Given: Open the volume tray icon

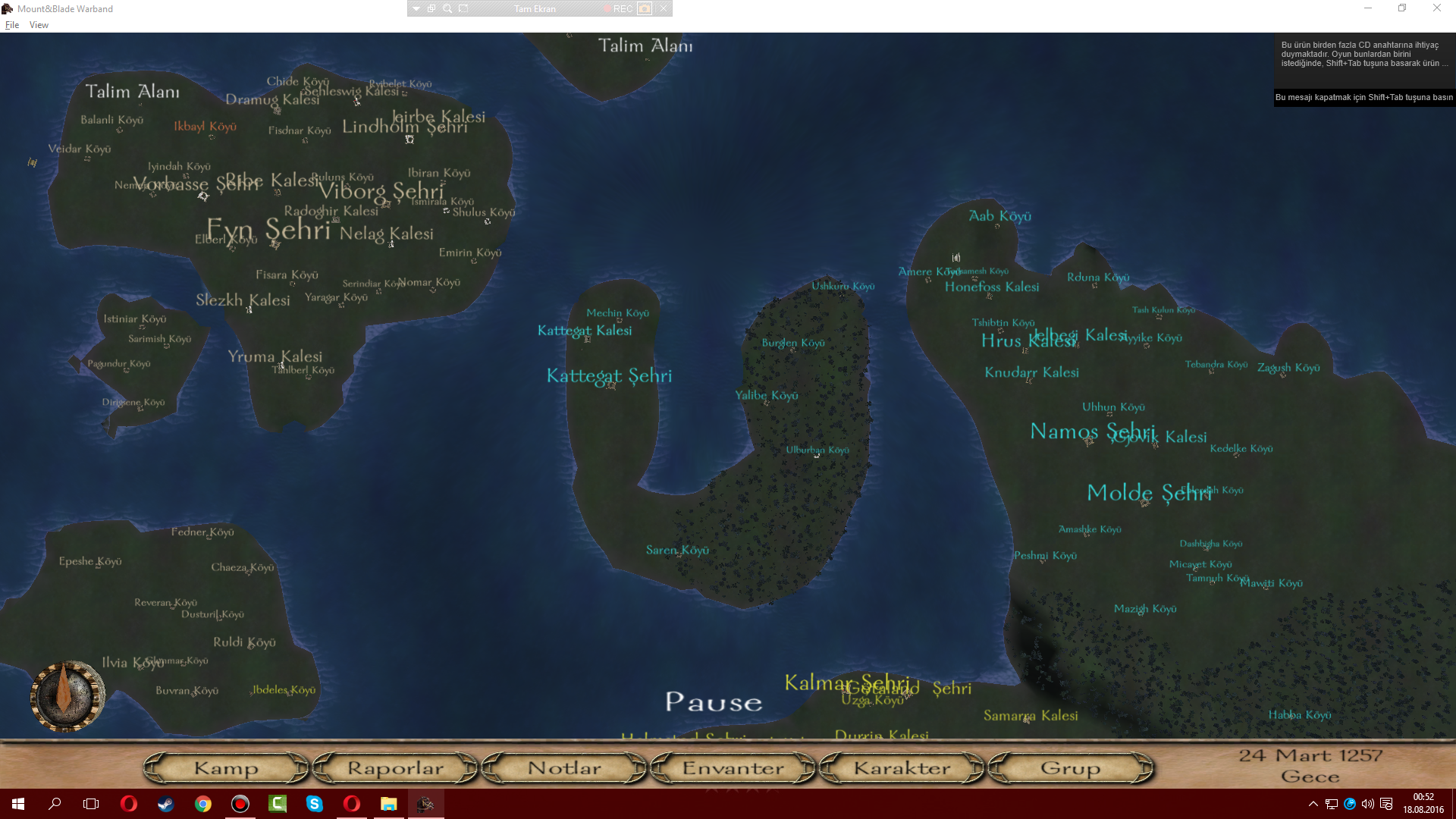Looking at the screenshot, I should 1368,804.
